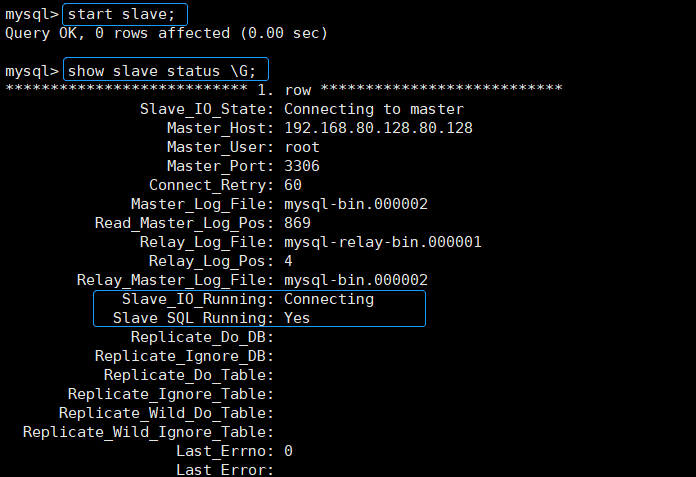This screenshot has height=477, width=696.
Task: Click the Slave_IO_State label
Action: 206,109
